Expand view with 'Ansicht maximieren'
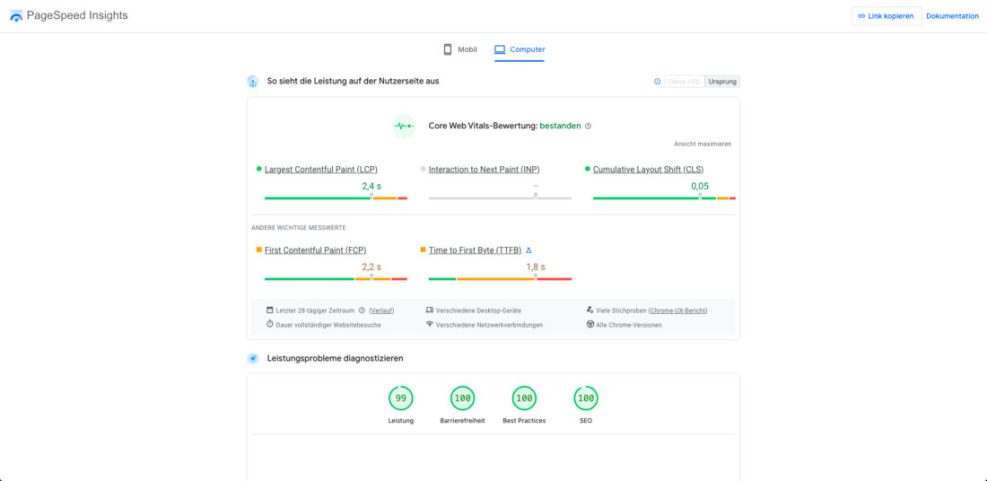 click(702, 144)
